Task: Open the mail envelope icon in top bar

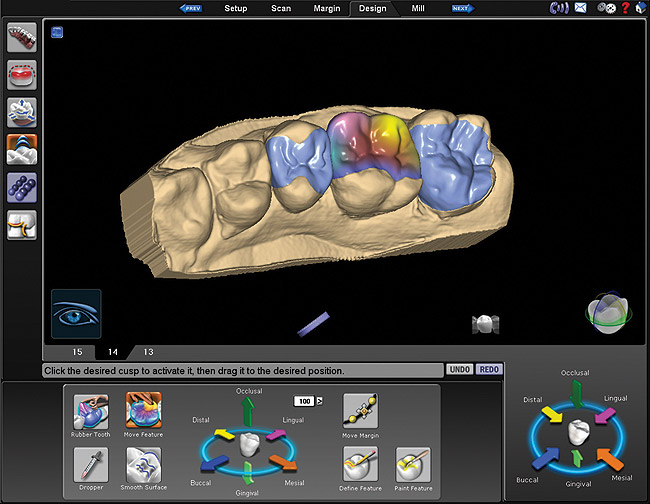Action: pos(580,8)
